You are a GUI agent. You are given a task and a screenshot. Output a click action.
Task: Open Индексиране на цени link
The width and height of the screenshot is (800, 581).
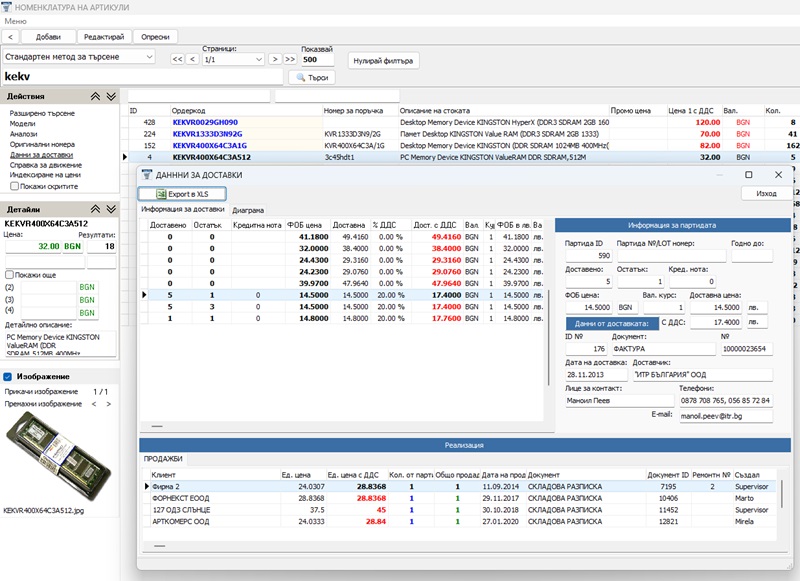coord(45,174)
